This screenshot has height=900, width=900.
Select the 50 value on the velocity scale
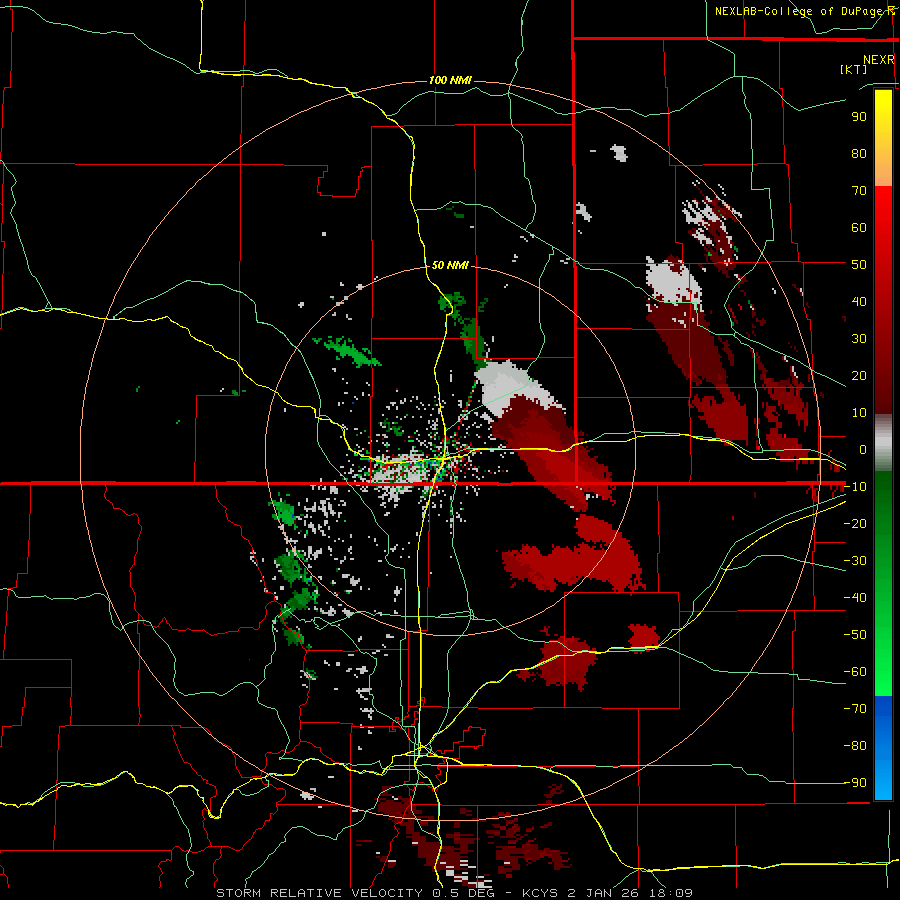859,265
